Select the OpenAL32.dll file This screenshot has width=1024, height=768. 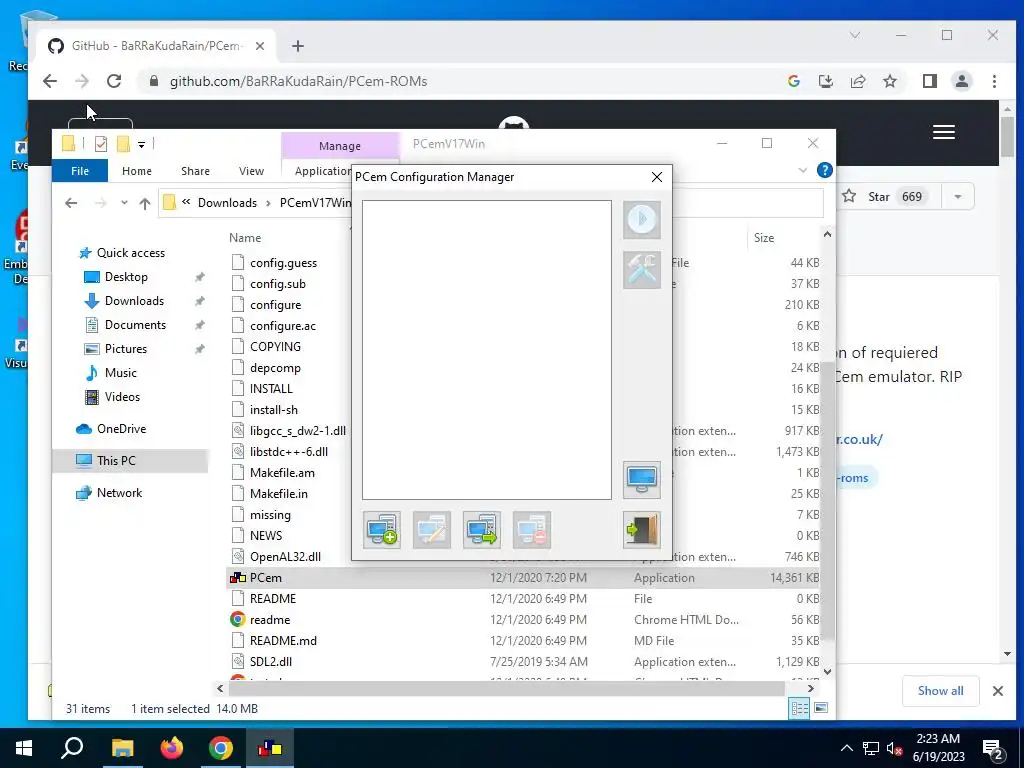[x=285, y=557]
